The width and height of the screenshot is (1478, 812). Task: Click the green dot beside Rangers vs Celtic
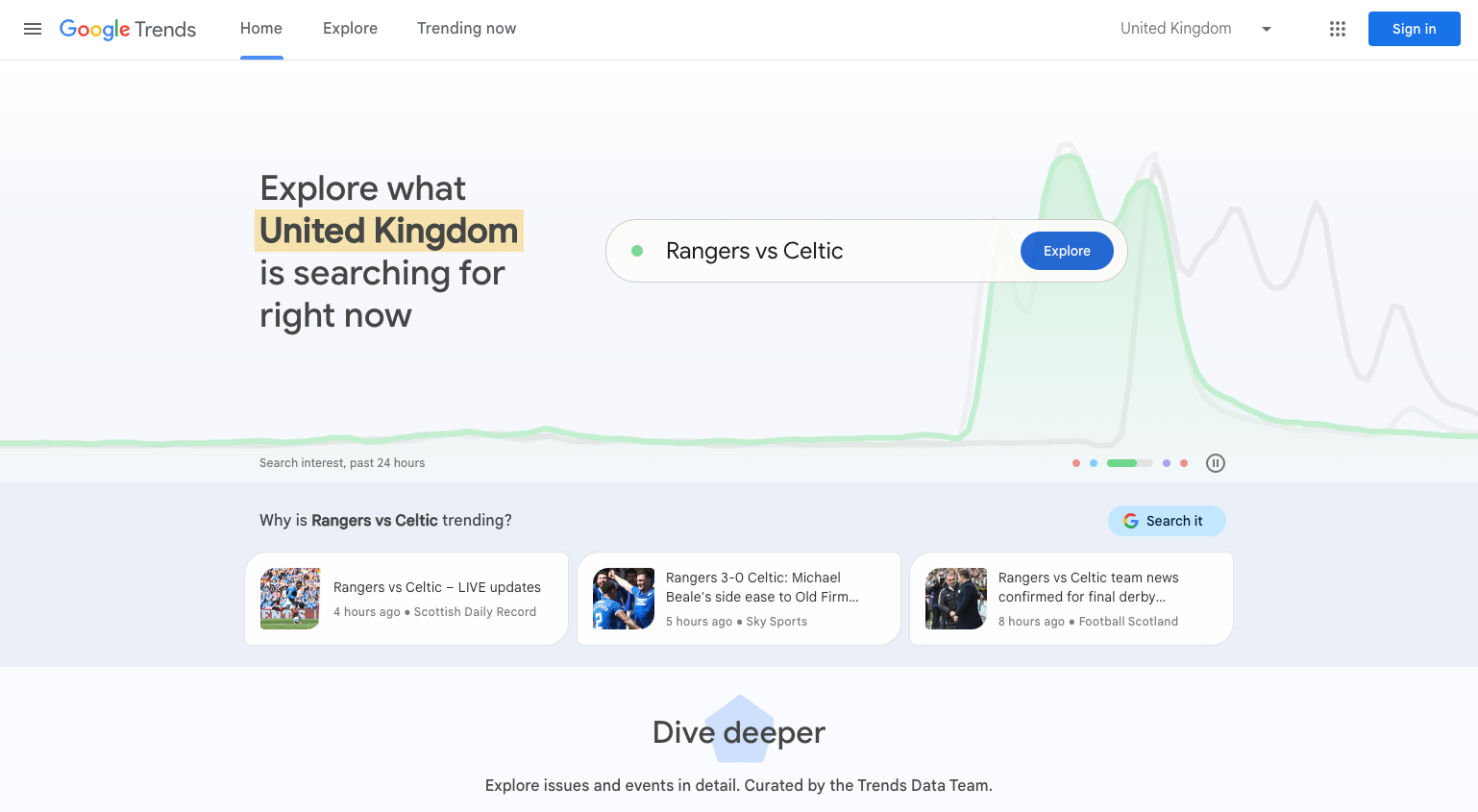click(637, 251)
